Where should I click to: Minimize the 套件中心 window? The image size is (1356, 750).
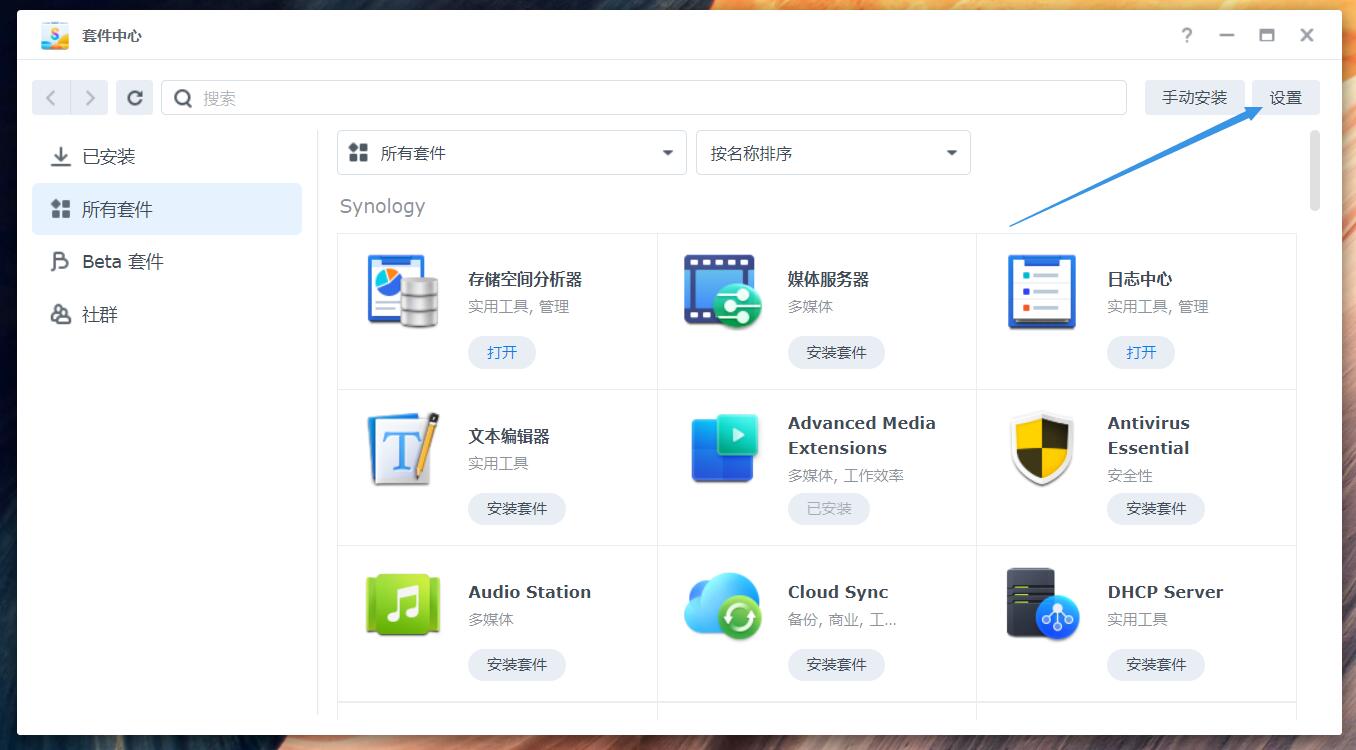click(1227, 35)
